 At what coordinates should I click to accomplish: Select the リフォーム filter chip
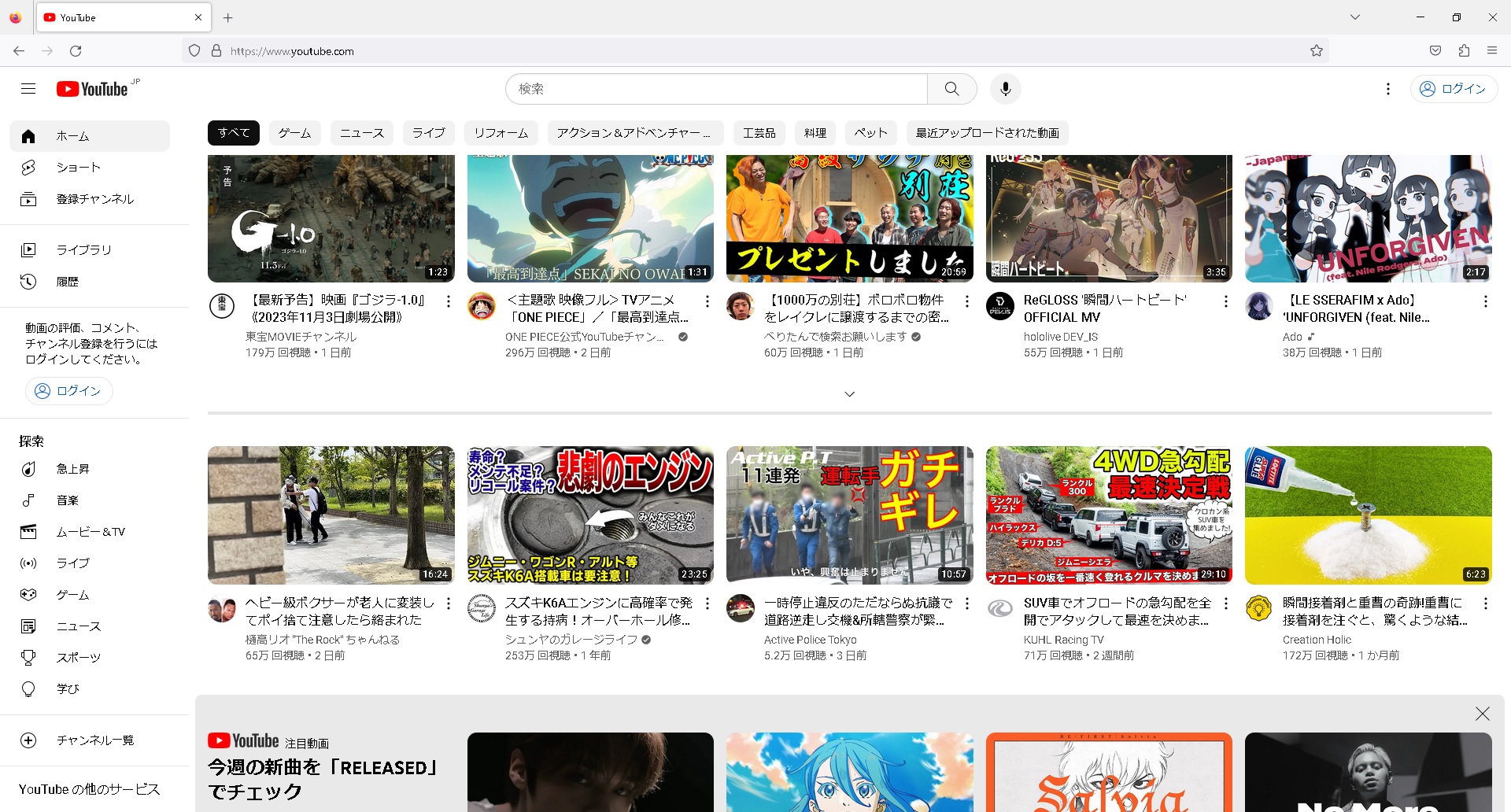pyautogui.click(x=501, y=133)
